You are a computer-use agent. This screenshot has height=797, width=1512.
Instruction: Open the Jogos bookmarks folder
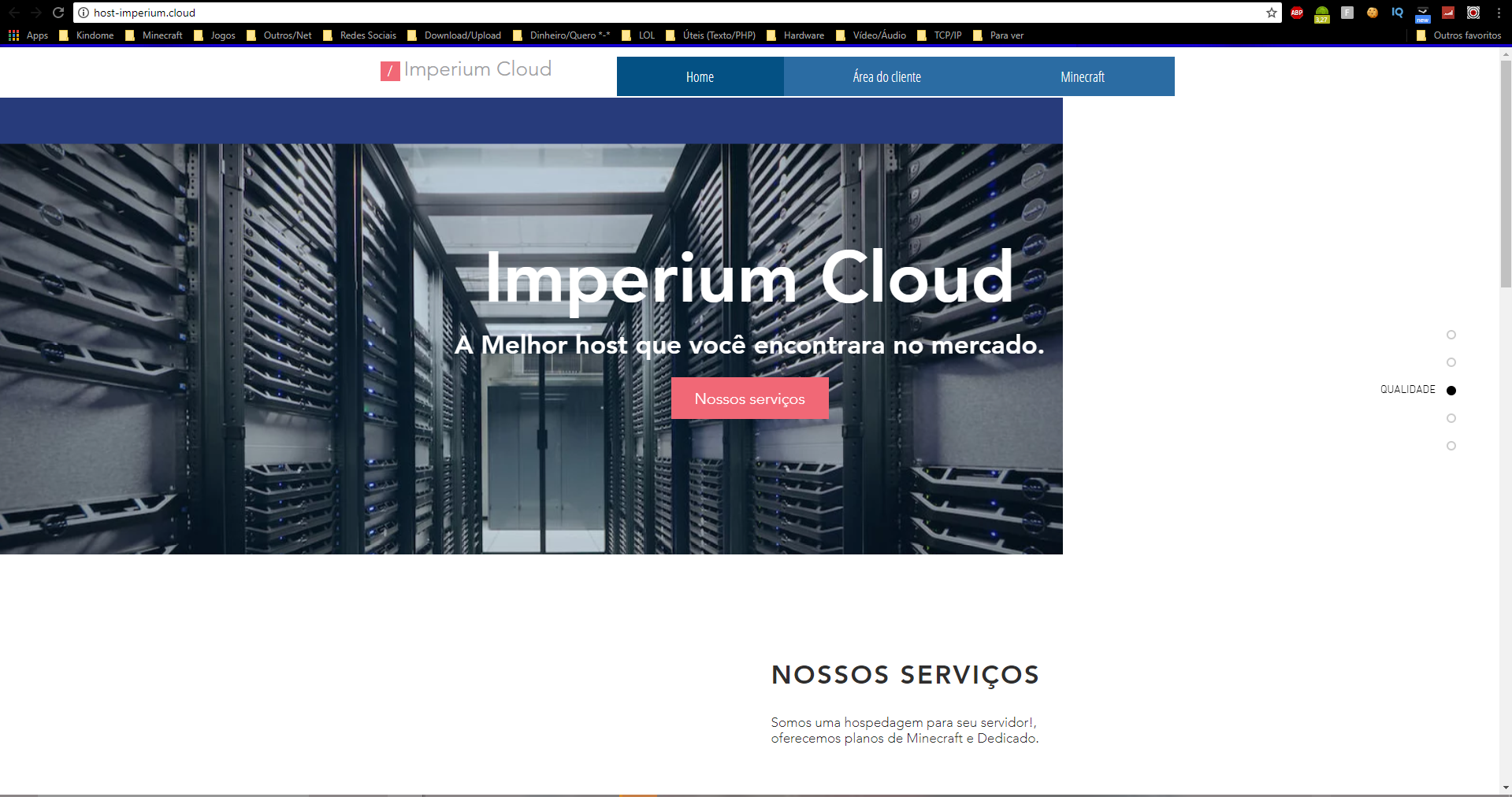(215, 35)
